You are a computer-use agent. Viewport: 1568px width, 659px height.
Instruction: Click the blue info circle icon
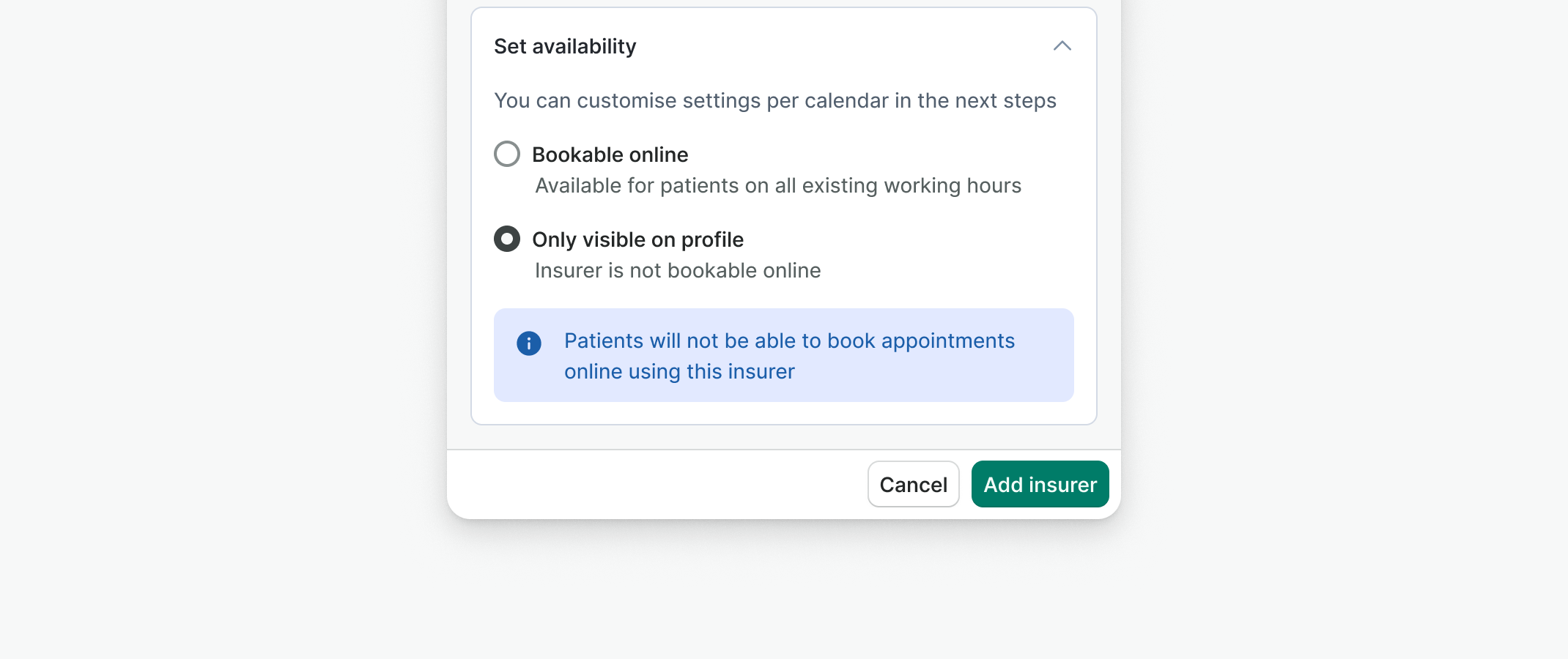(529, 343)
